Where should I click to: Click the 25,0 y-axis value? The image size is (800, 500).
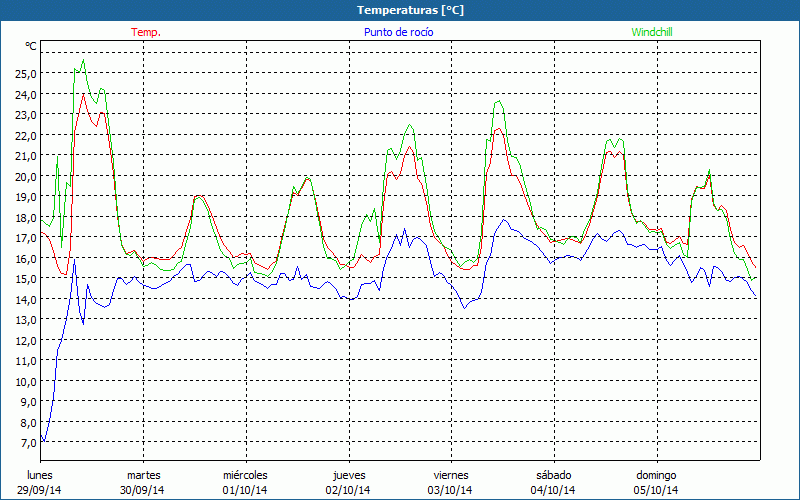point(27,74)
